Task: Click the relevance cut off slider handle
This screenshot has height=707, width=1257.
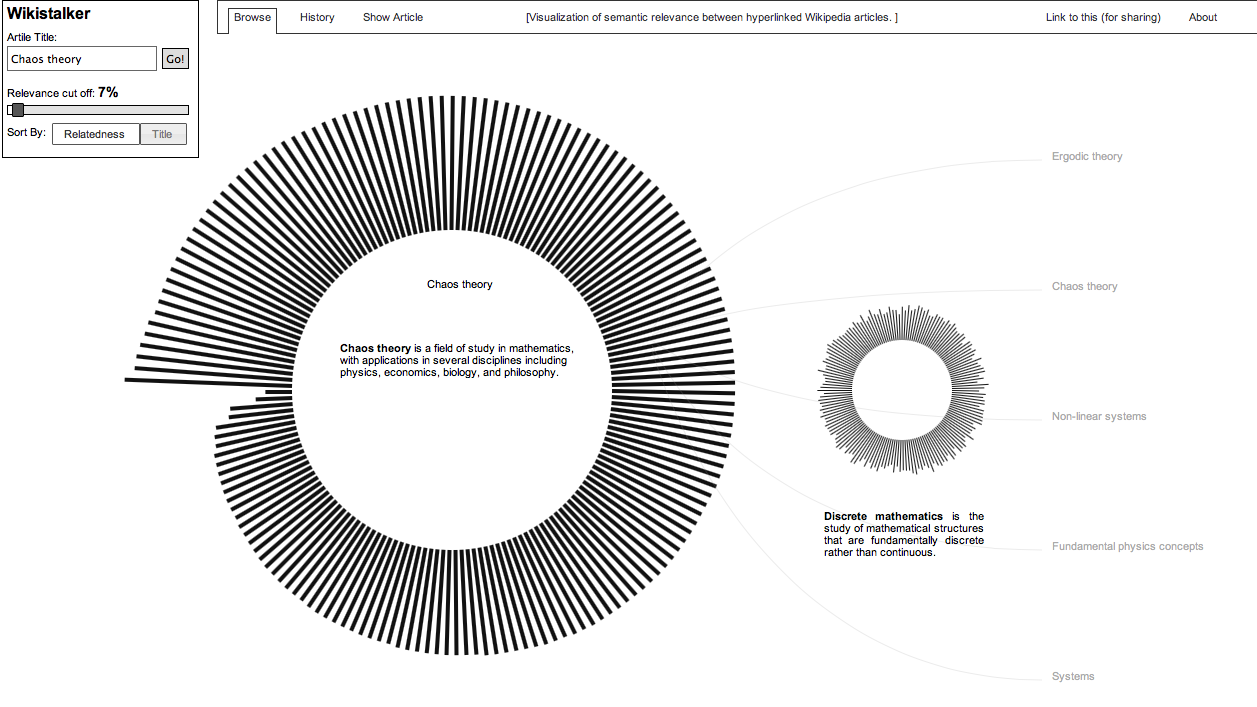Action: pyautogui.click(x=17, y=110)
